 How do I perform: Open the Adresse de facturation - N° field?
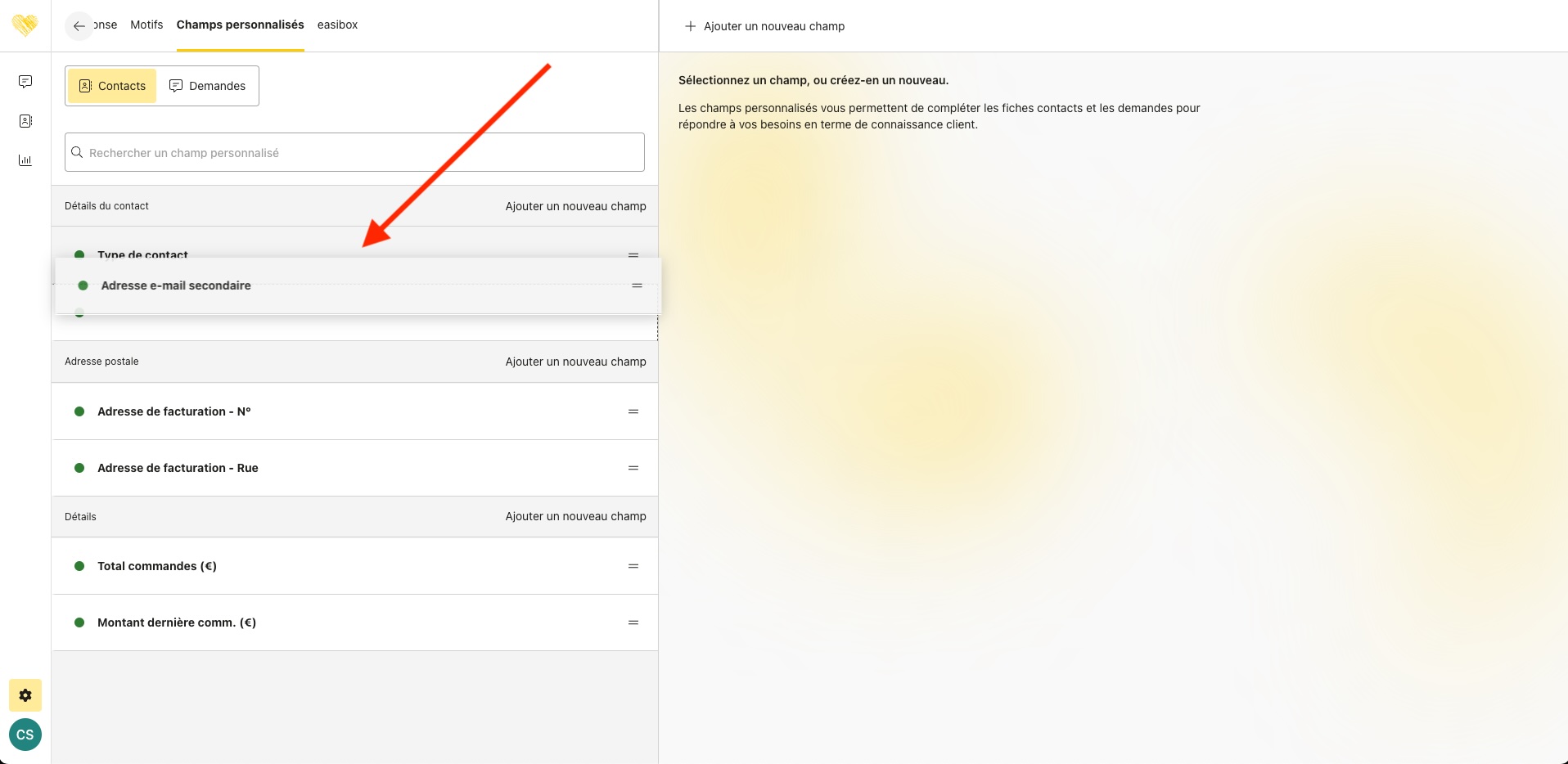tap(174, 411)
